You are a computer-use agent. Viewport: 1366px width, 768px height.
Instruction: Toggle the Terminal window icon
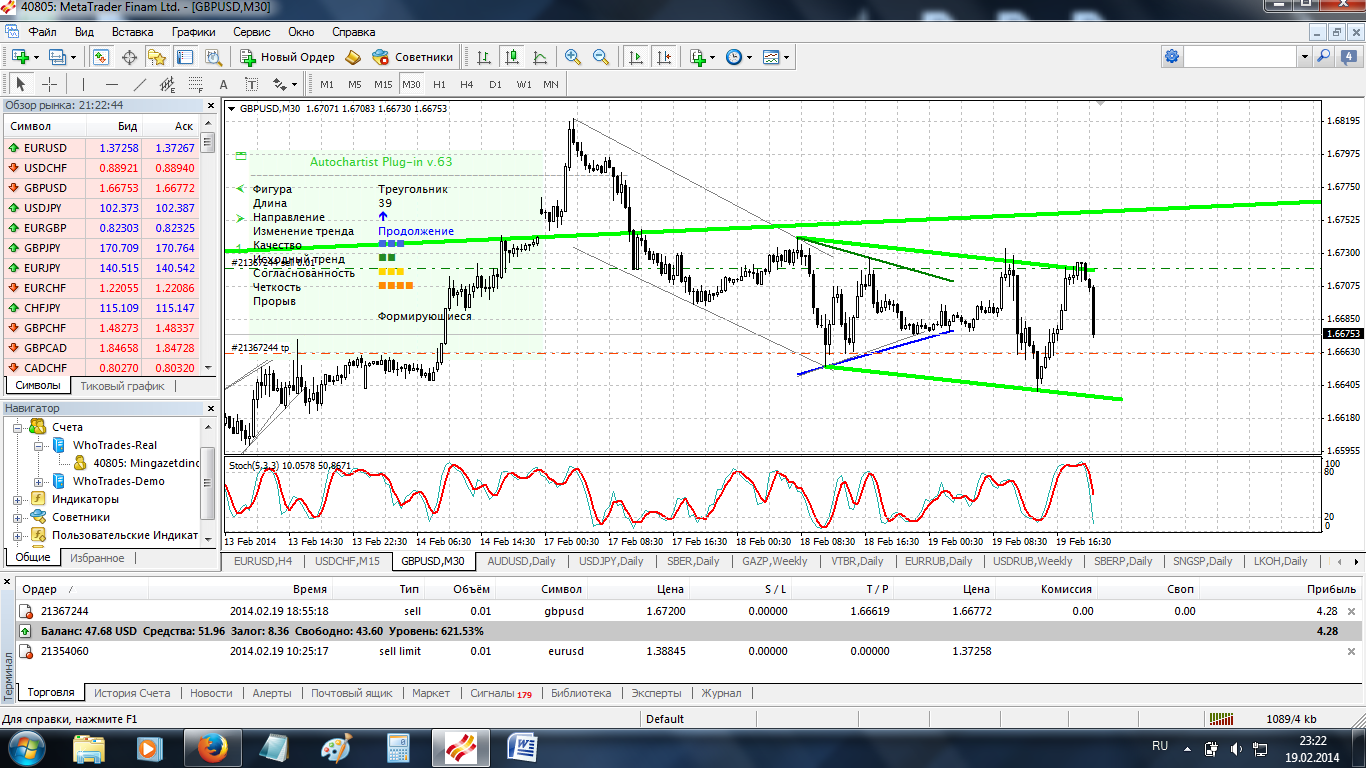[x=184, y=57]
